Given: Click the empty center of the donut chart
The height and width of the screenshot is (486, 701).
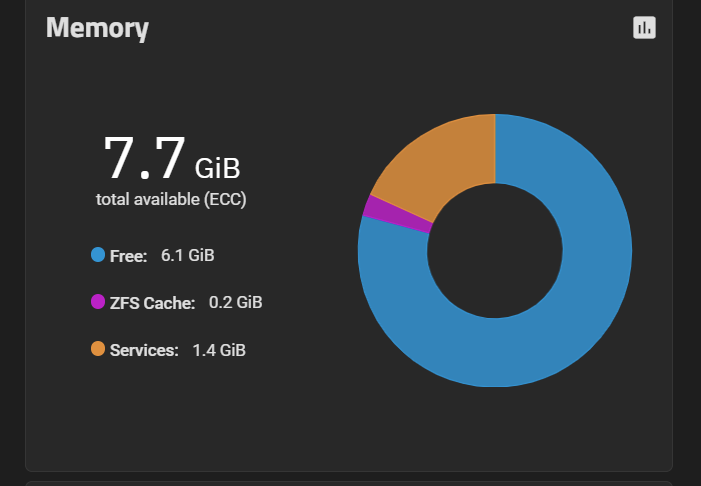Looking at the screenshot, I should 495,250.
